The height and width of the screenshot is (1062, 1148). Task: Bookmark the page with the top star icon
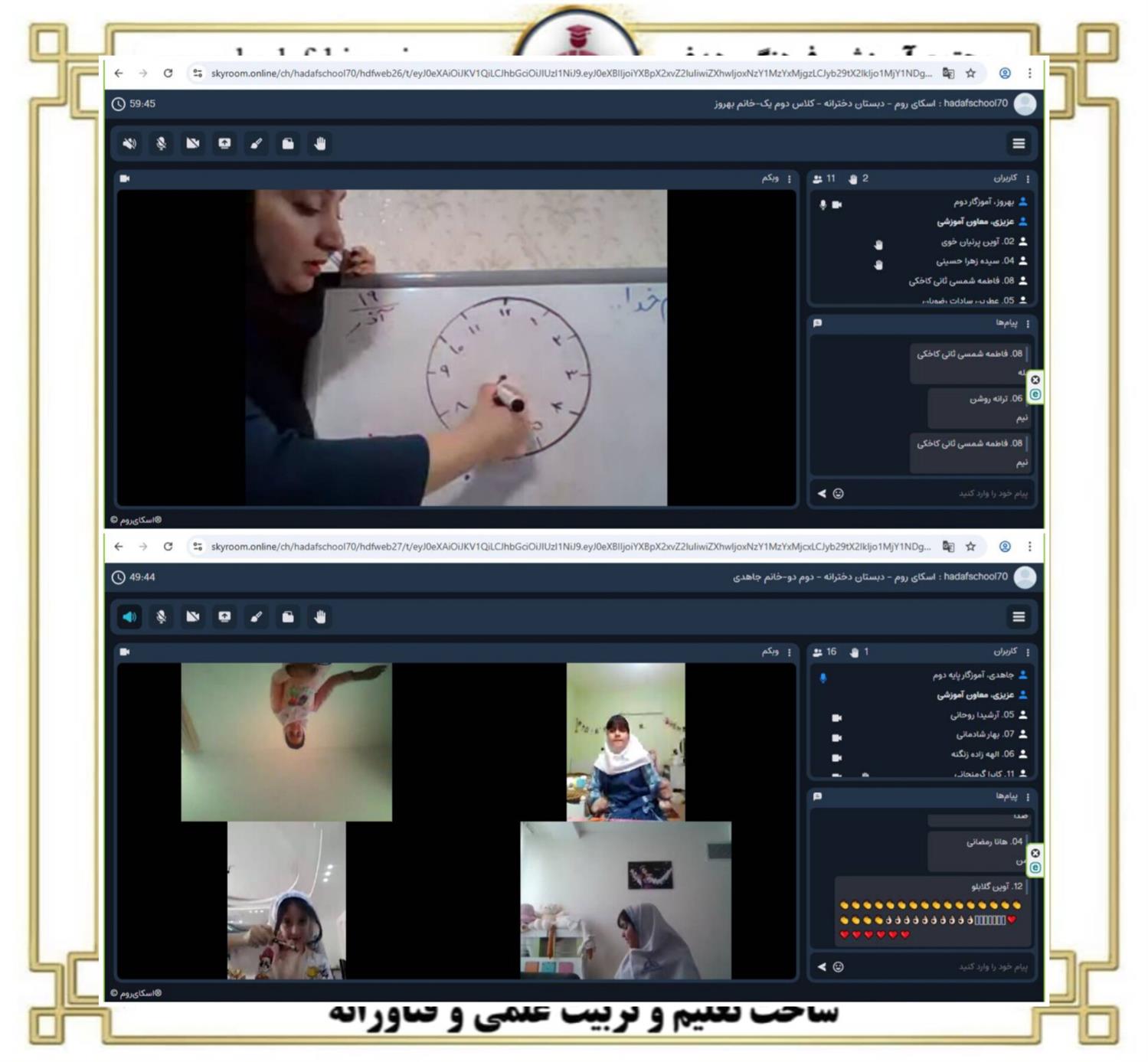(x=971, y=74)
